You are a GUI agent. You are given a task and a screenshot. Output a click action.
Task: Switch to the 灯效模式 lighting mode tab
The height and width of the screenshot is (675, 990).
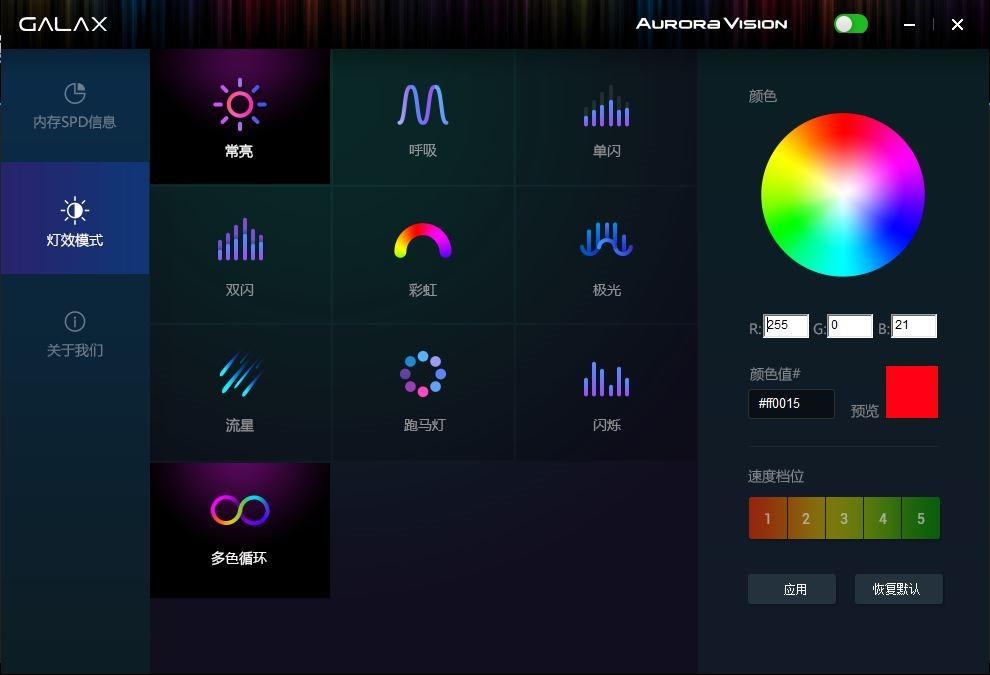75,218
